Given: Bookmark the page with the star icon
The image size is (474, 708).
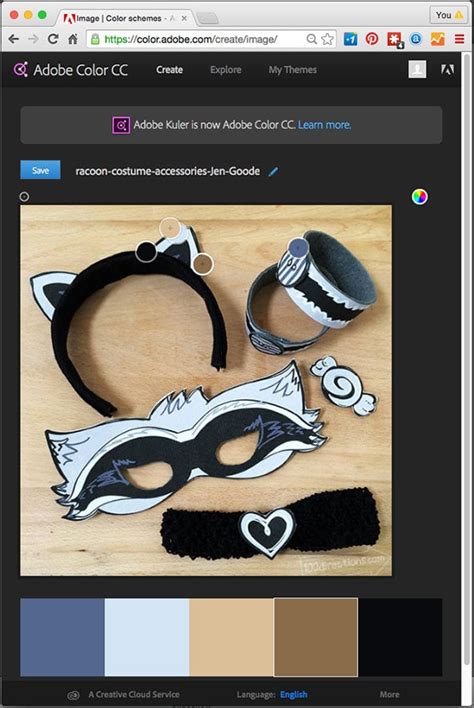Looking at the screenshot, I should (328, 39).
